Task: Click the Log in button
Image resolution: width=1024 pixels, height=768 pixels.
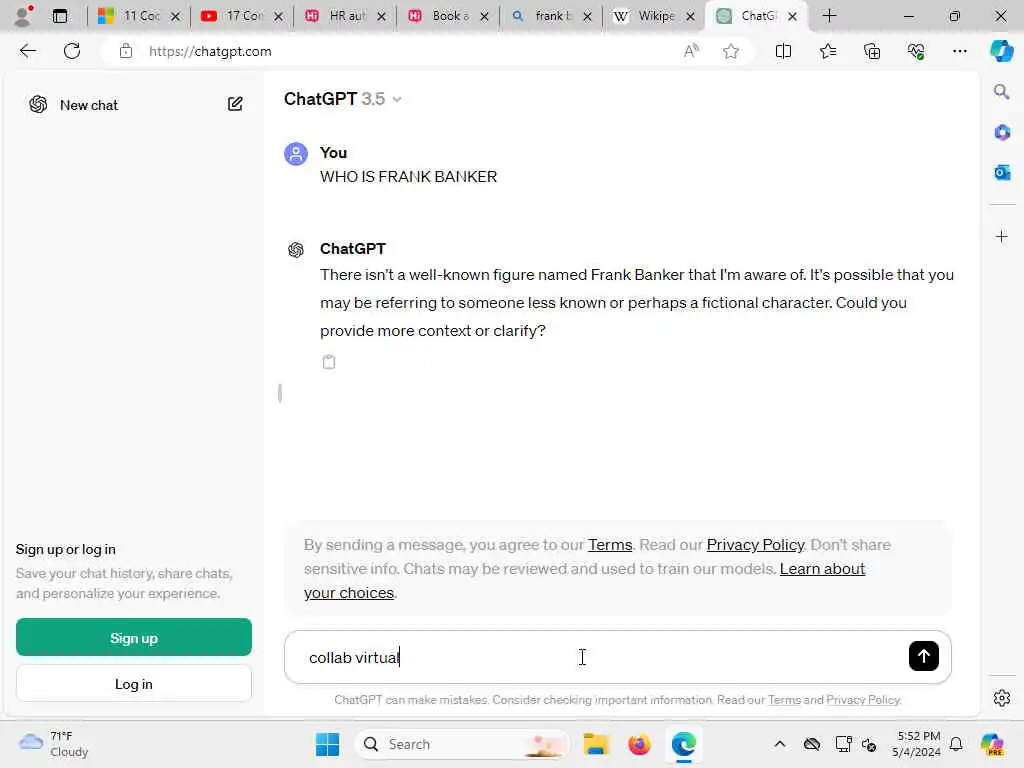Action: (x=134, y=684)
